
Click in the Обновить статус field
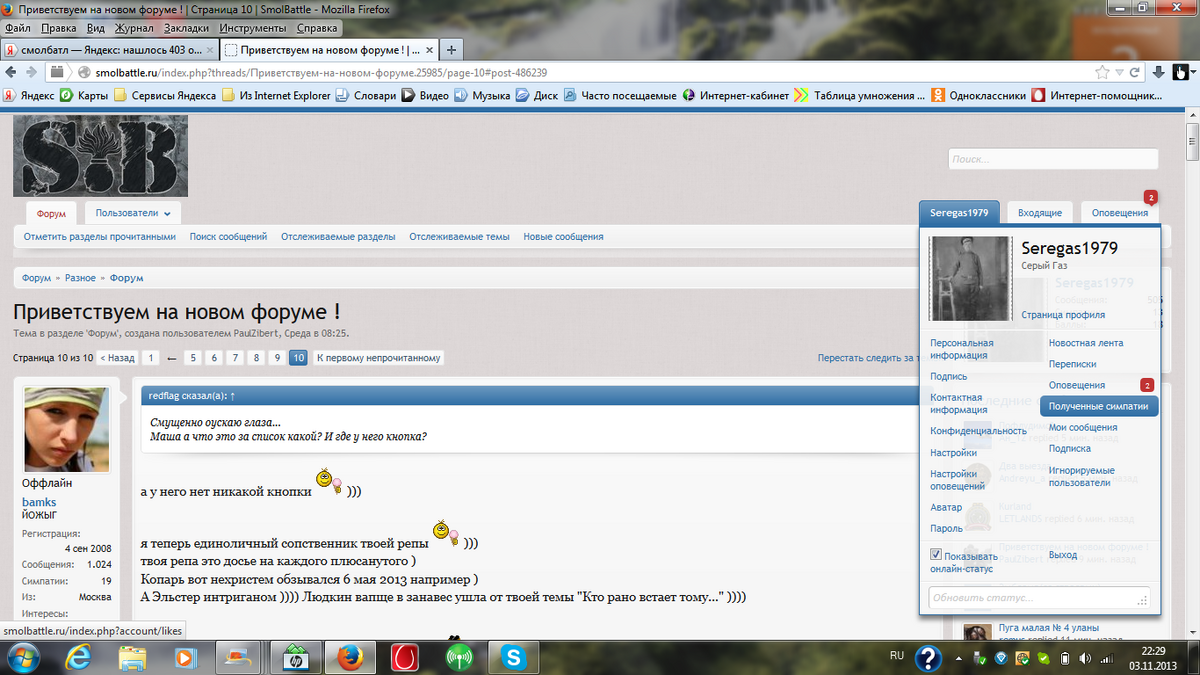tap(1039, 598)
